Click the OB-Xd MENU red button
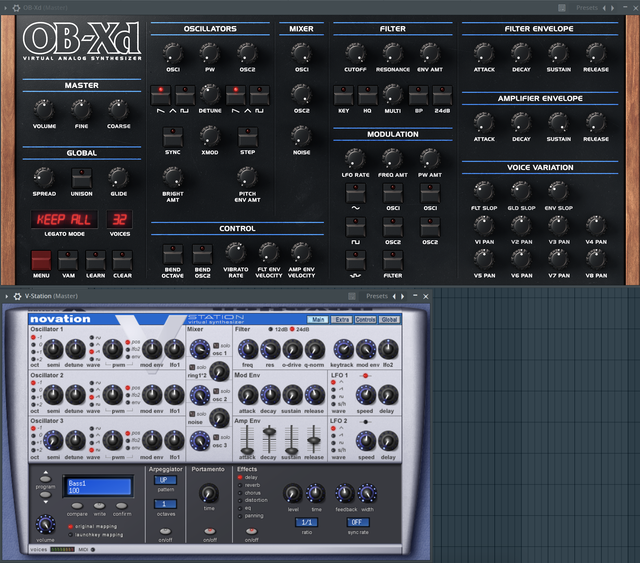640x563 pixels. (x=41, y=260)
